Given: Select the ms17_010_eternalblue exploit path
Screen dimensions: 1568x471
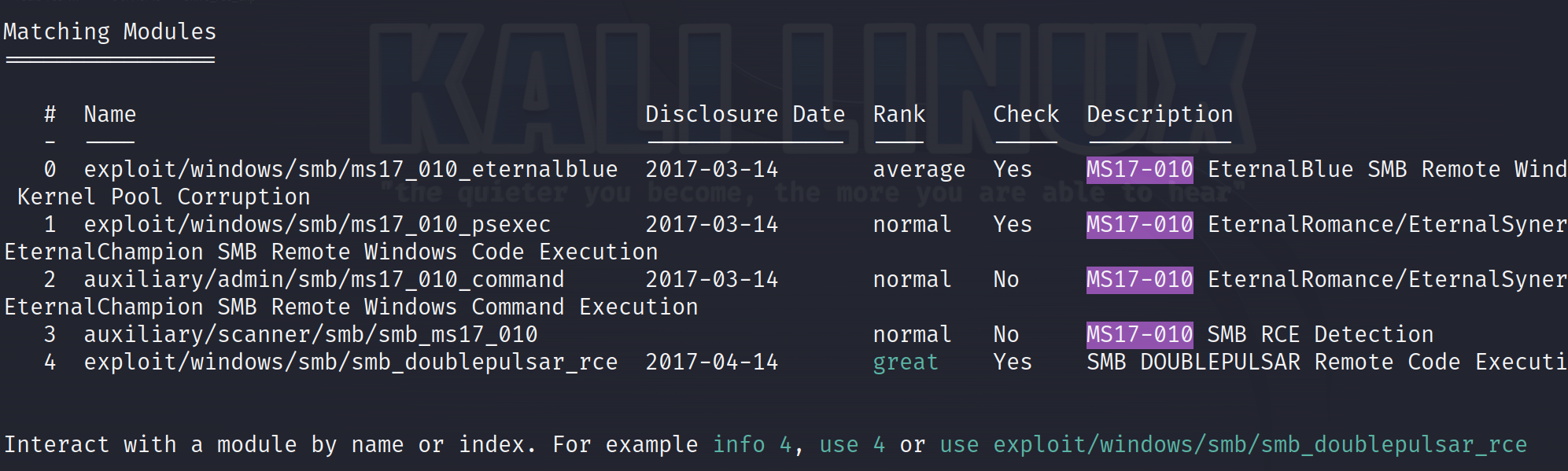Looking at the screenshot, I should click(x=350, y=170).
